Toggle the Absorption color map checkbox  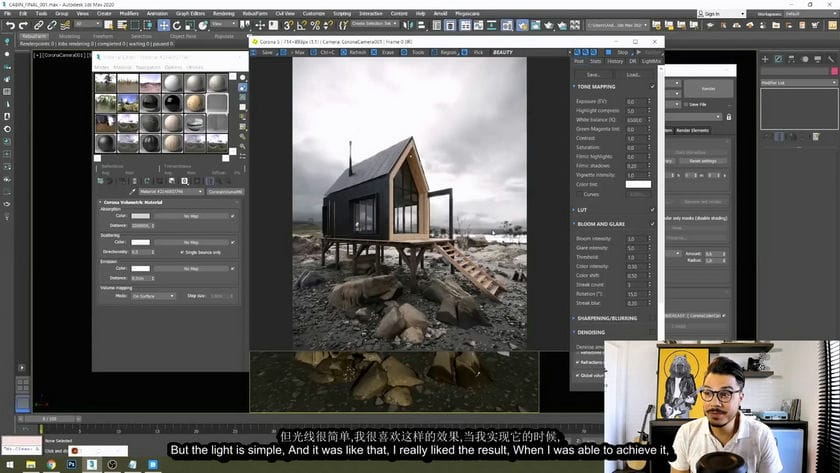[x=232, y=216]
